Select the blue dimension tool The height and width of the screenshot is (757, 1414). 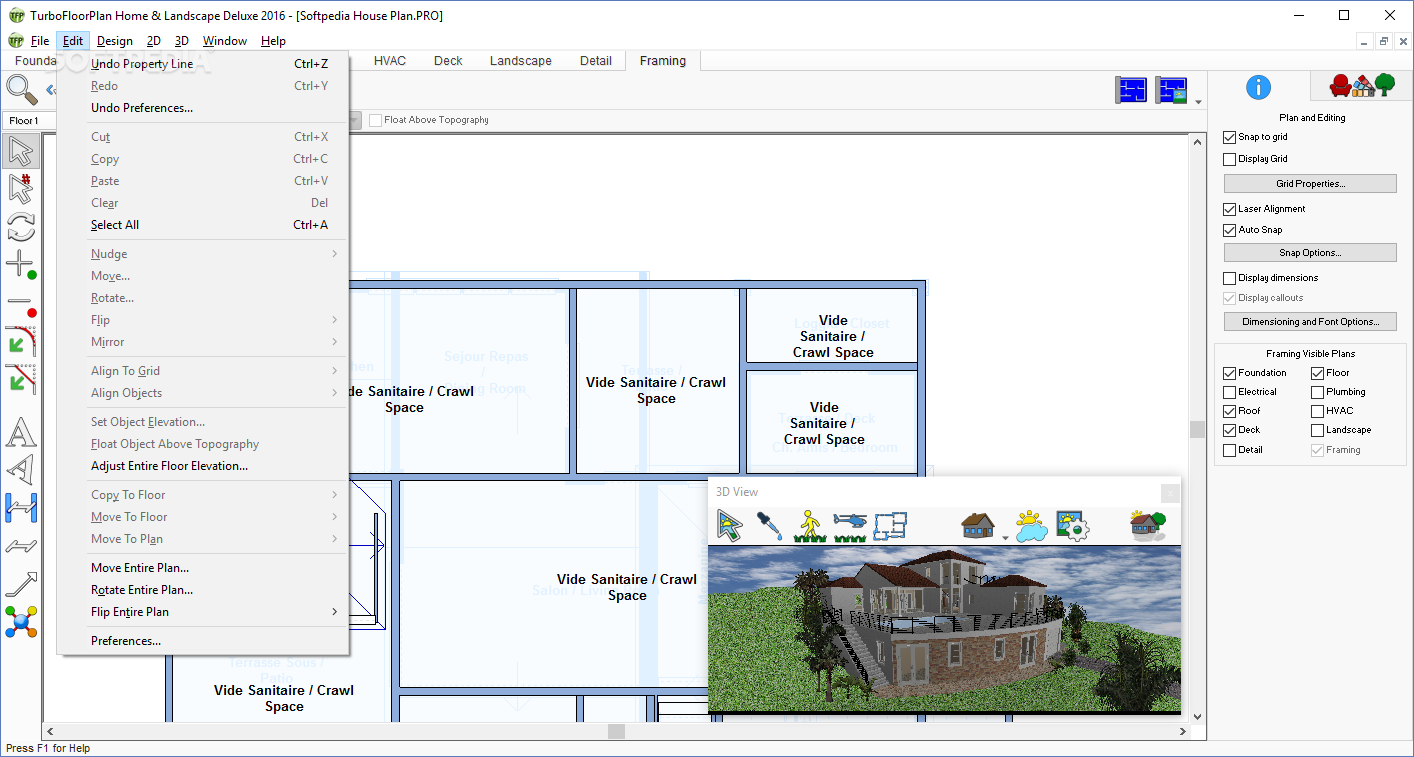pyautogui.click(x=20, y=507)
